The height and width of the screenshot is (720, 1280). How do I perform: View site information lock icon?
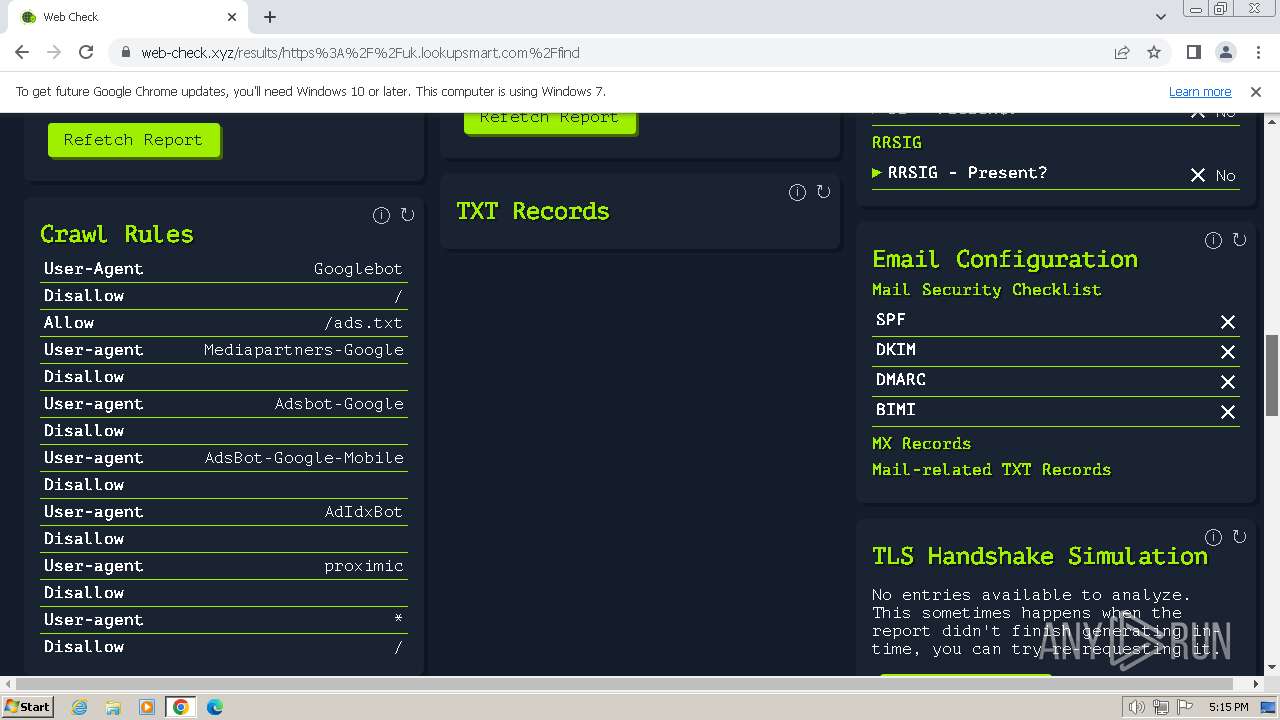click(x=125, y=52)
